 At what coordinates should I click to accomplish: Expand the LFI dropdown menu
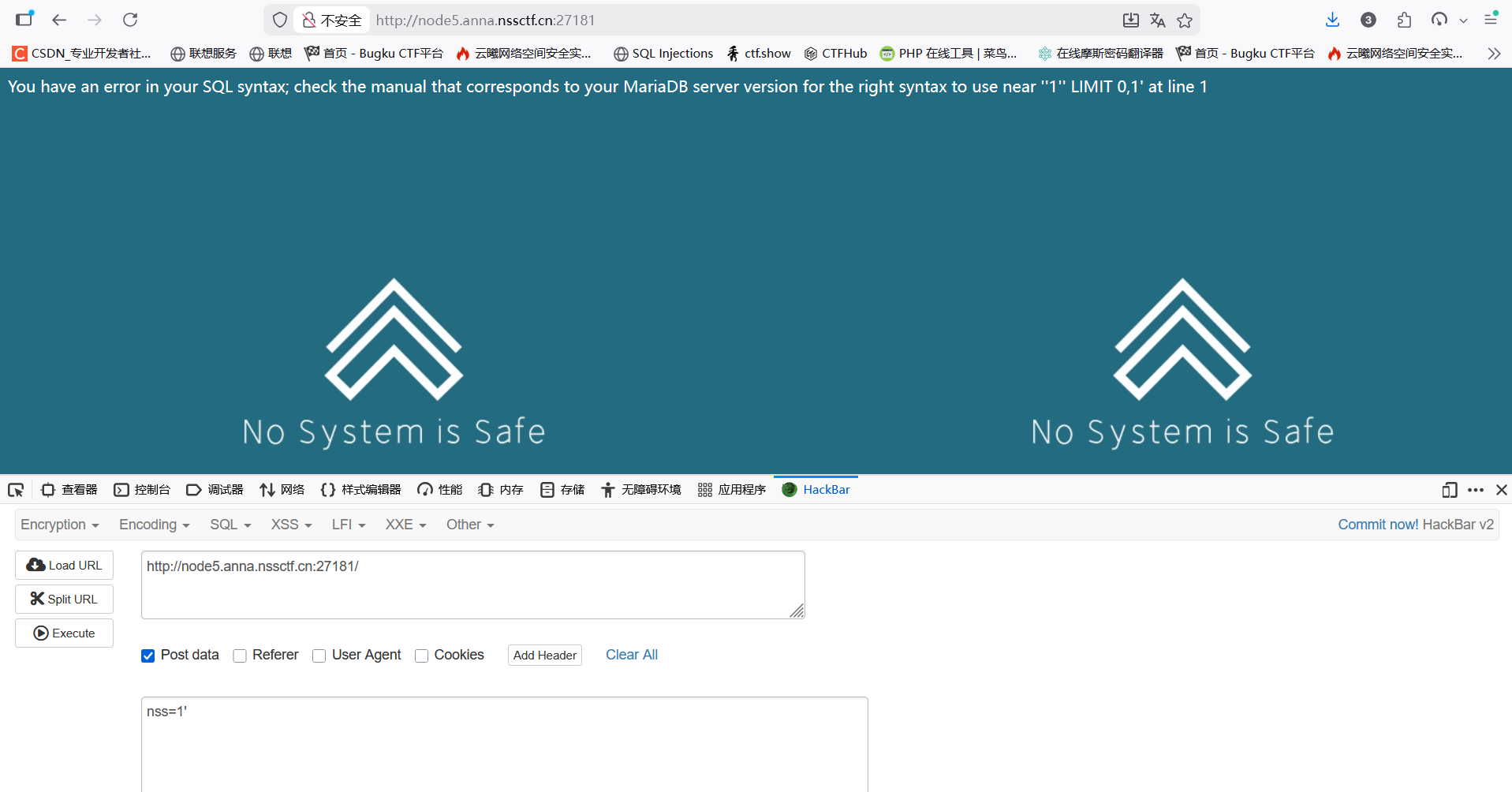(x=349, y=525)
